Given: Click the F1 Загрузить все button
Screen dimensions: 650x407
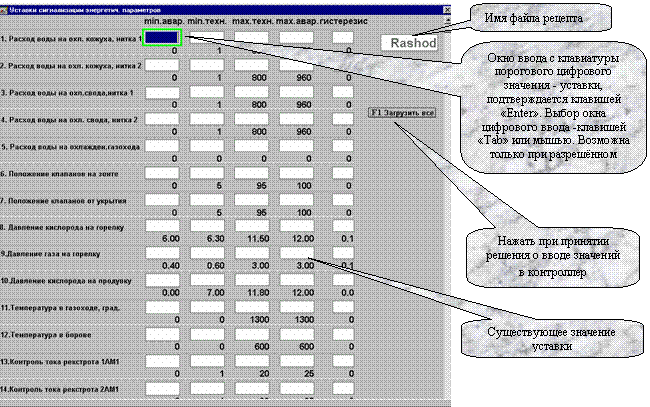Looking at the screenshot, I should (x=402, y=112).
